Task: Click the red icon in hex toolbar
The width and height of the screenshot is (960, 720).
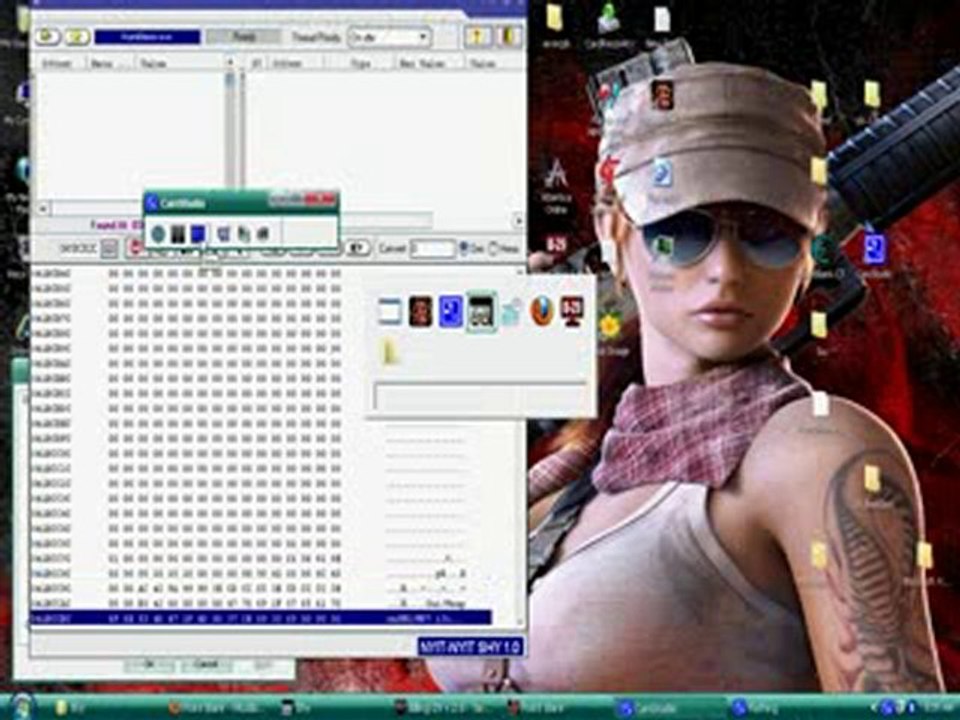Action: [x=136, y=248]
